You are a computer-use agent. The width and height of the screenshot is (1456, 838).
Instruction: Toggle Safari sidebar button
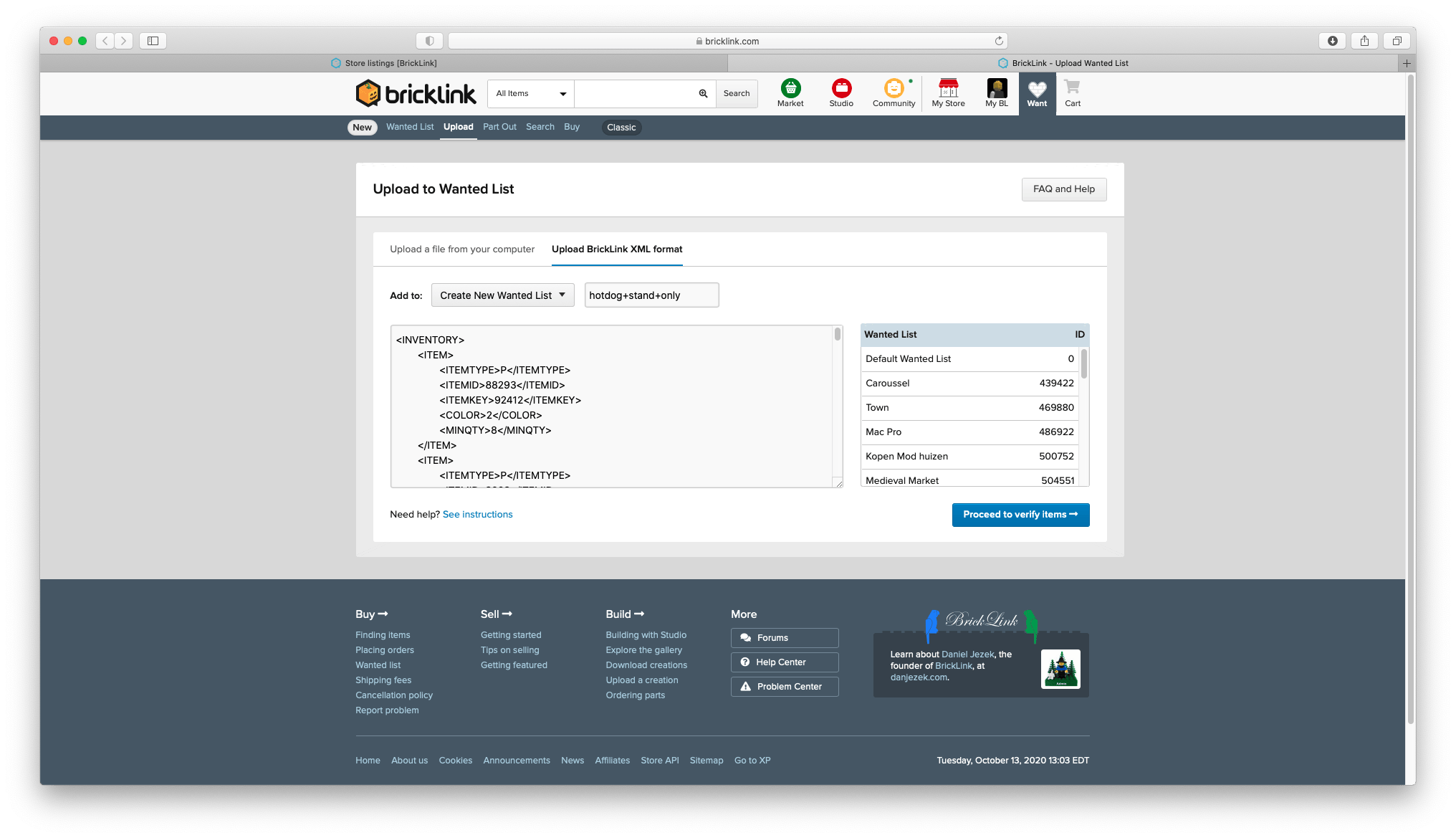click(153, 41)
